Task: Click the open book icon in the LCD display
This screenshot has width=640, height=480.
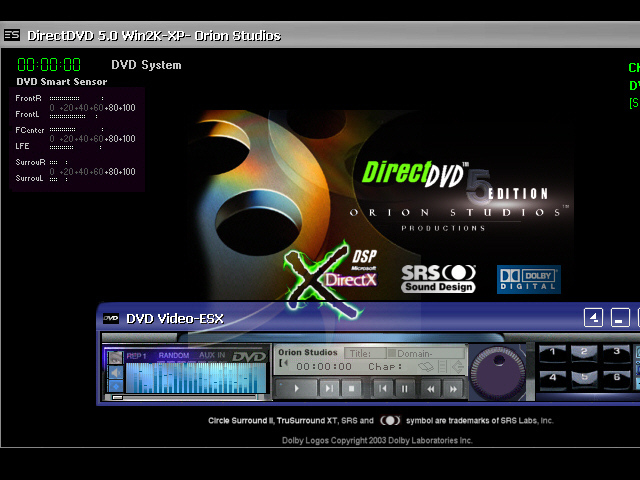Action: pos(426,367)
